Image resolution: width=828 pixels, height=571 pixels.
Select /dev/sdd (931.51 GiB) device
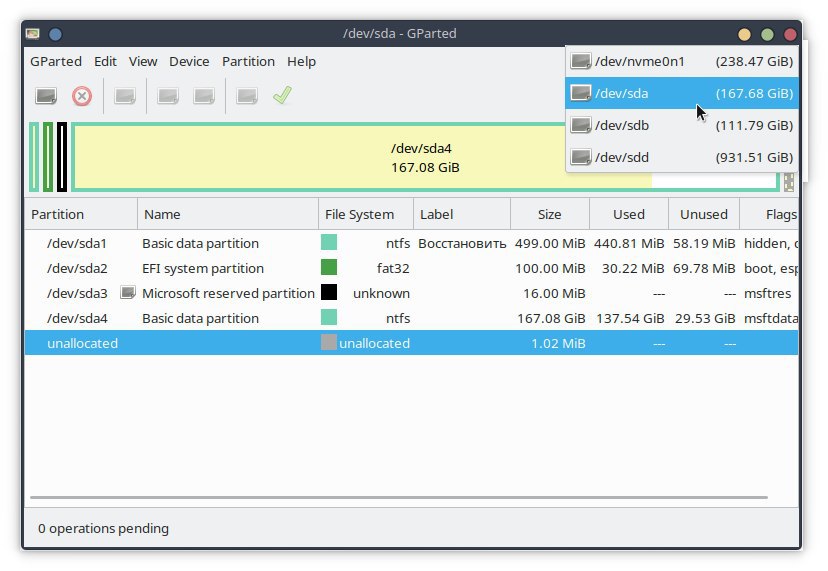(682, 157)
